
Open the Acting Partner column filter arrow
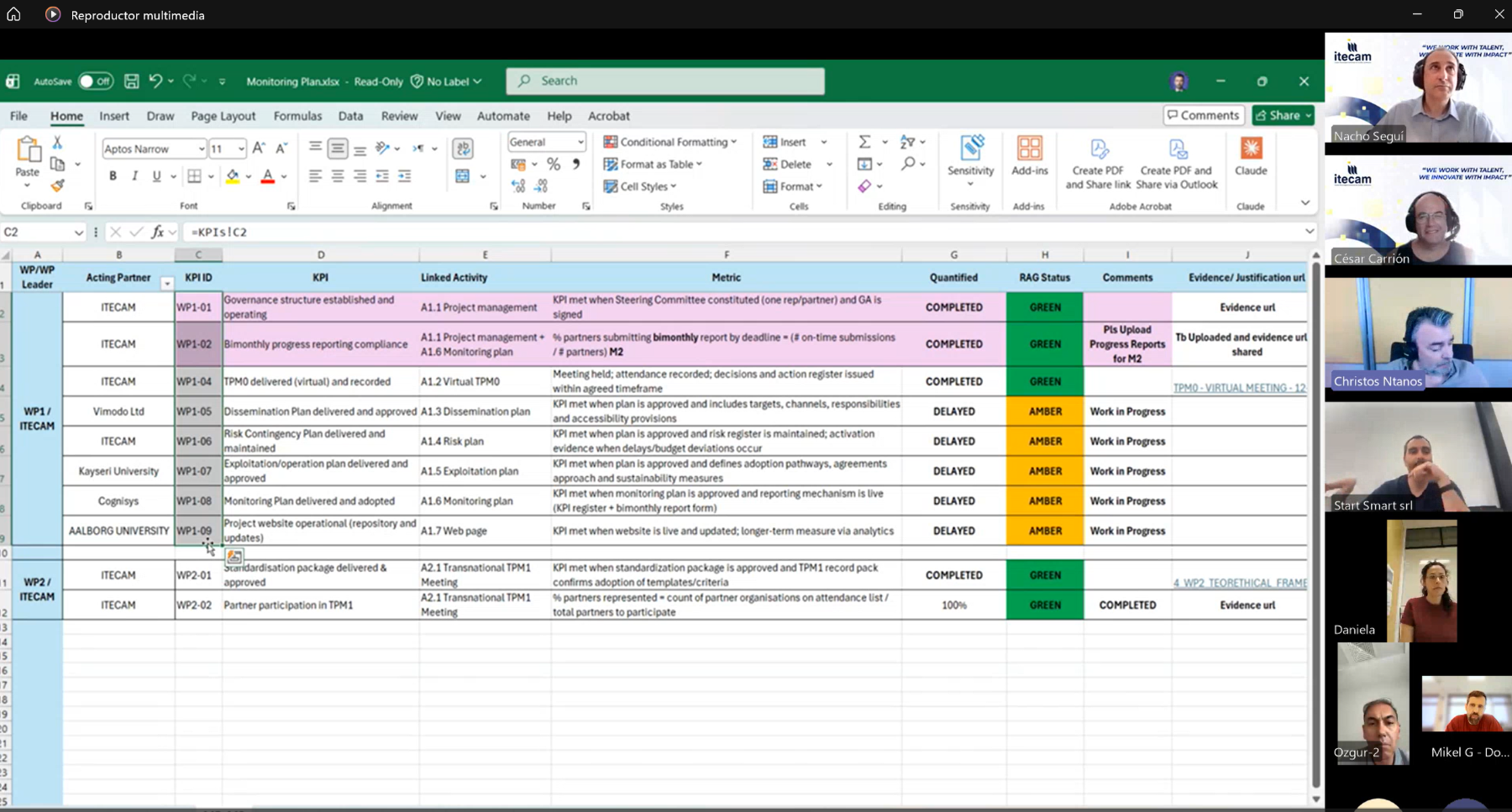[167, 284]
